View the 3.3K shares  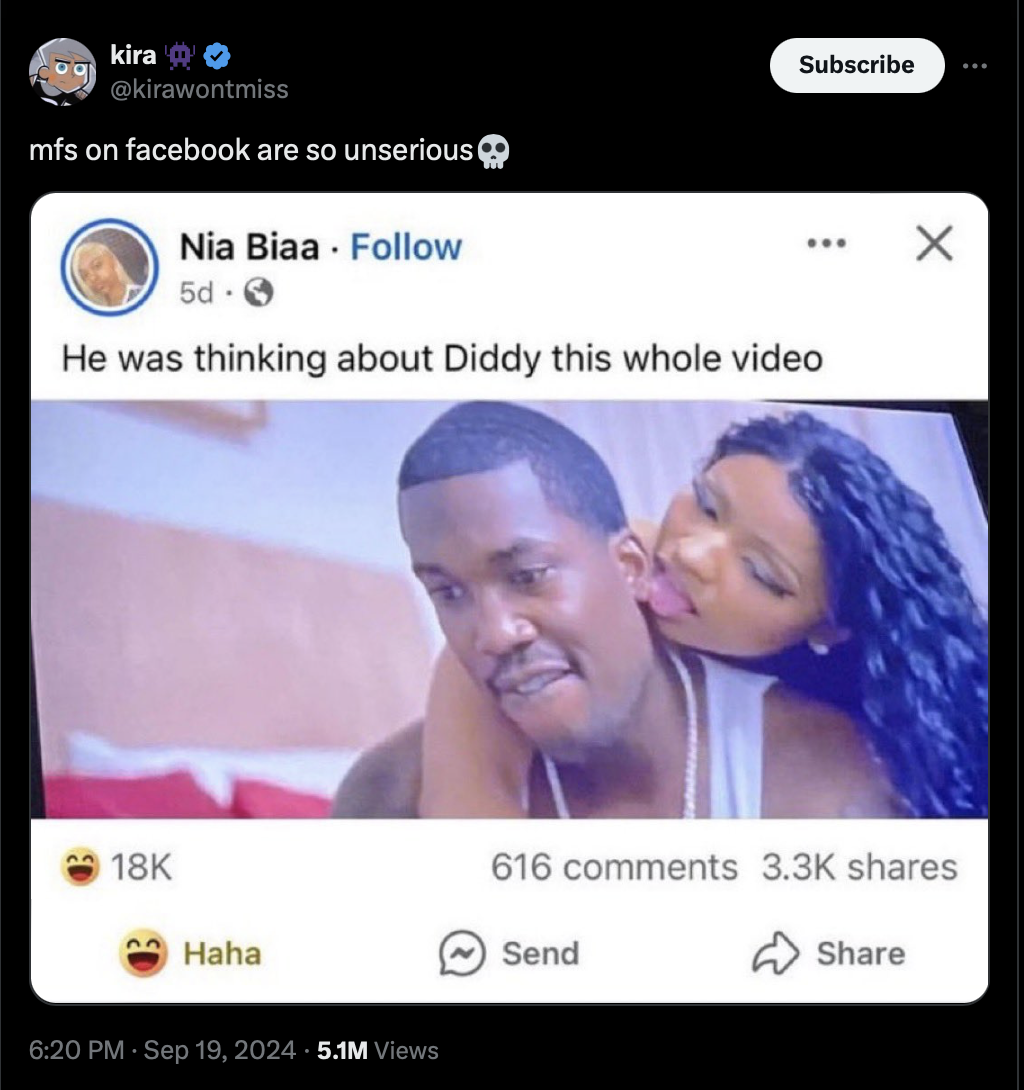point(859,867)
